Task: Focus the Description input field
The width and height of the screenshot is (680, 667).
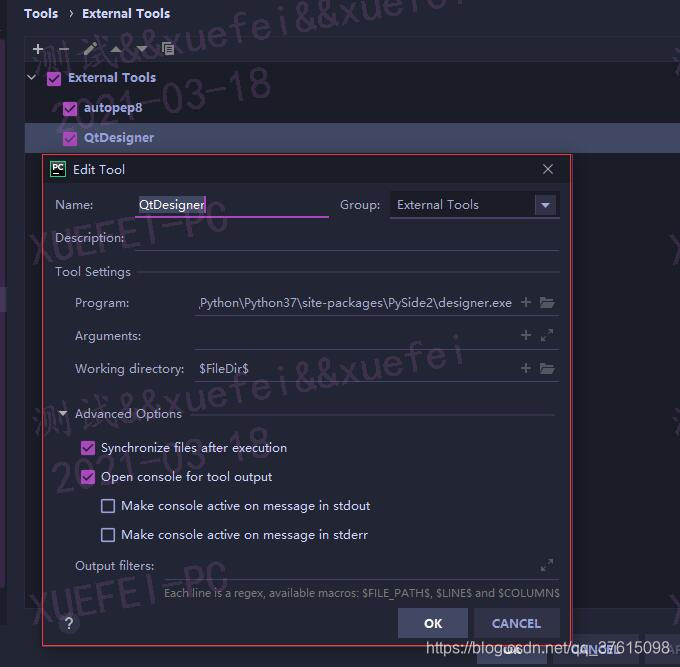Action: pos(347,238)
